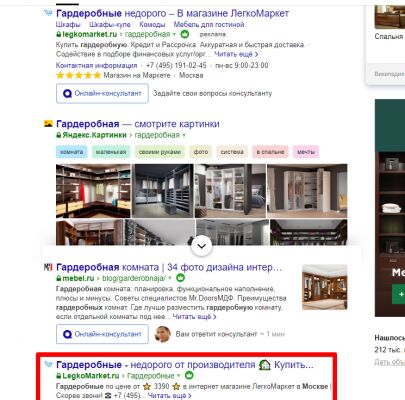Open the Спальня thumbnail in right card
The height and width of the screenshot is (400, 405).
(389, 17)
